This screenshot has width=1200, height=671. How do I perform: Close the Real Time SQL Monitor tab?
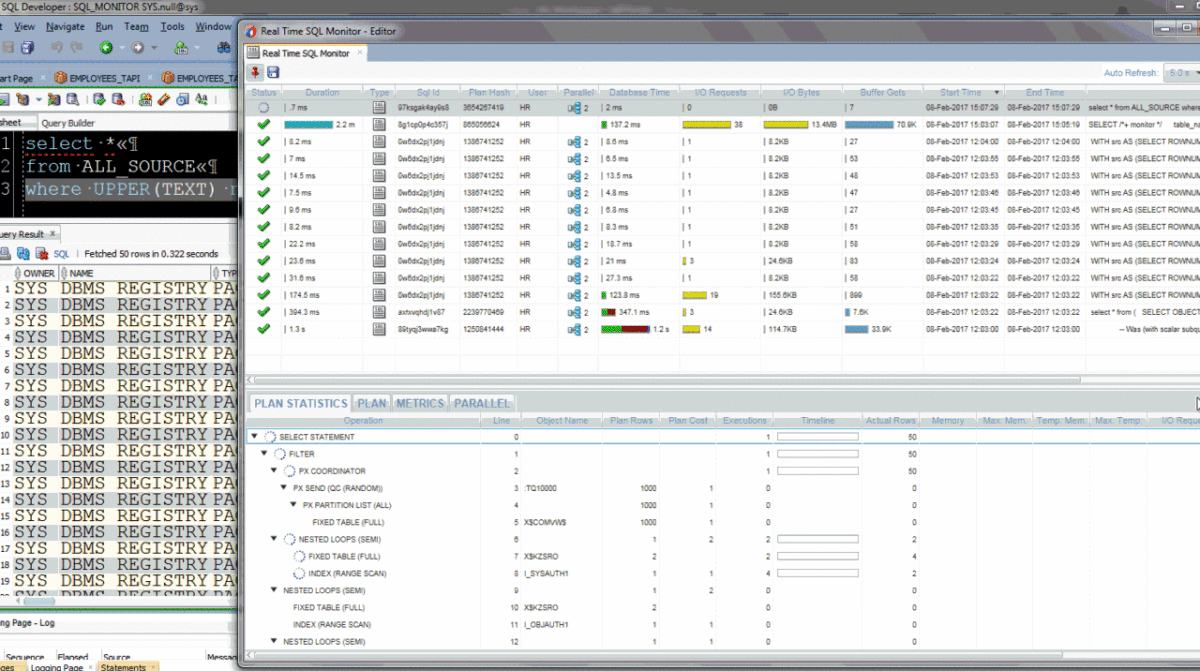(x=361, y=53)
